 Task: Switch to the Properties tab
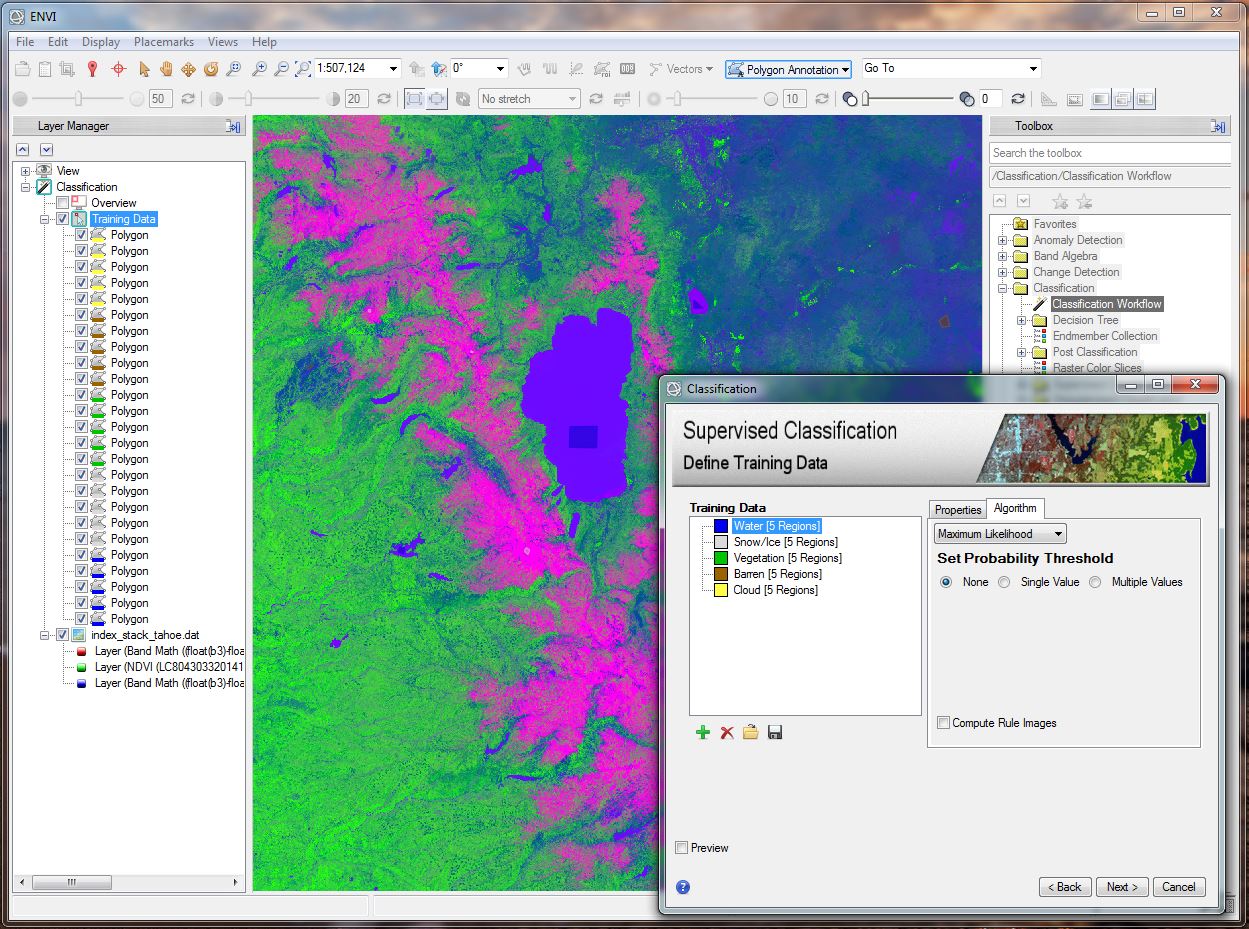click(x=958, y=510)
